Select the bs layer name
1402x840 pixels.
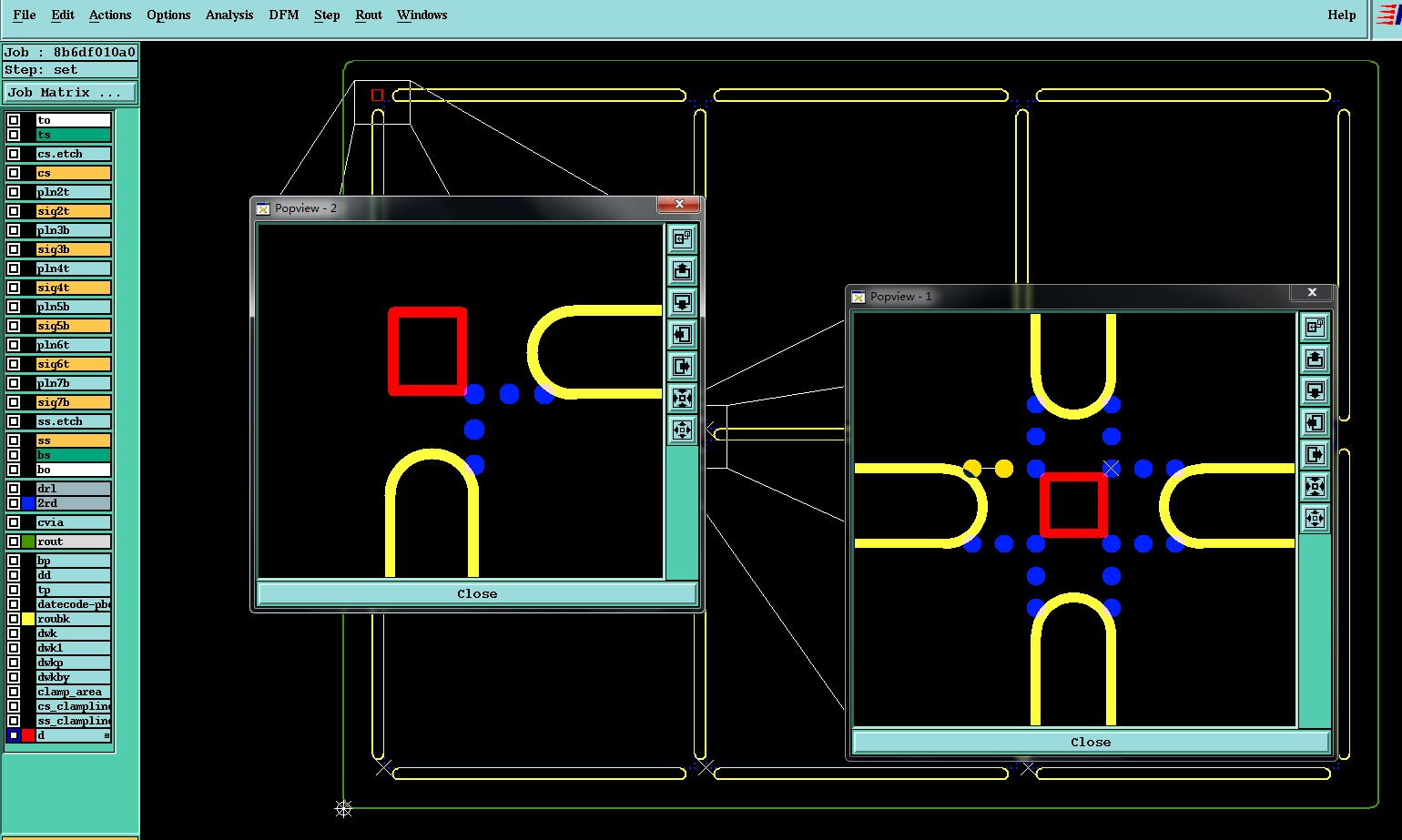(73, 455)
